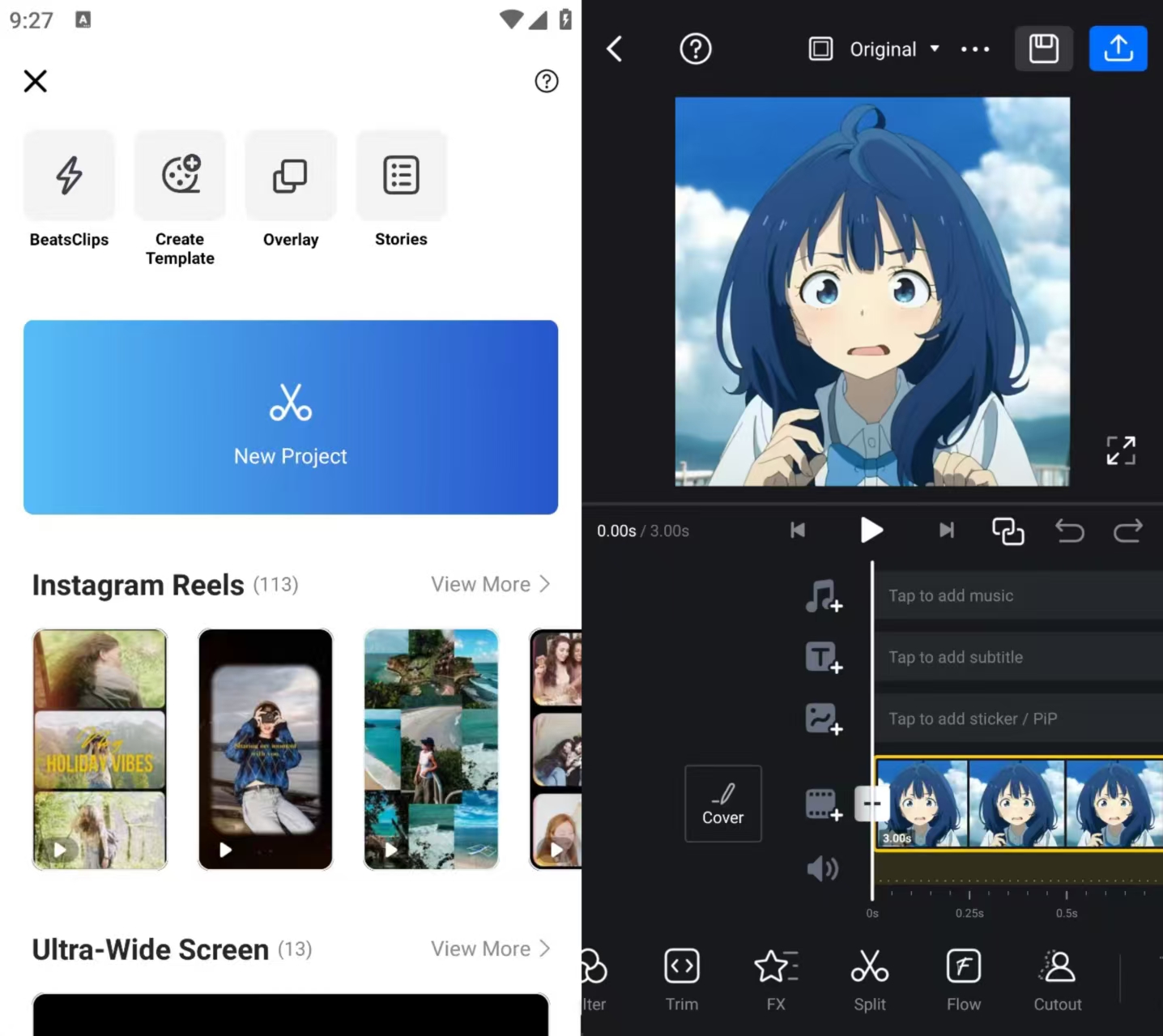Viewport: 1163px width, 1036px height.
Task: Start a New Project
Action: pos(291,417)
